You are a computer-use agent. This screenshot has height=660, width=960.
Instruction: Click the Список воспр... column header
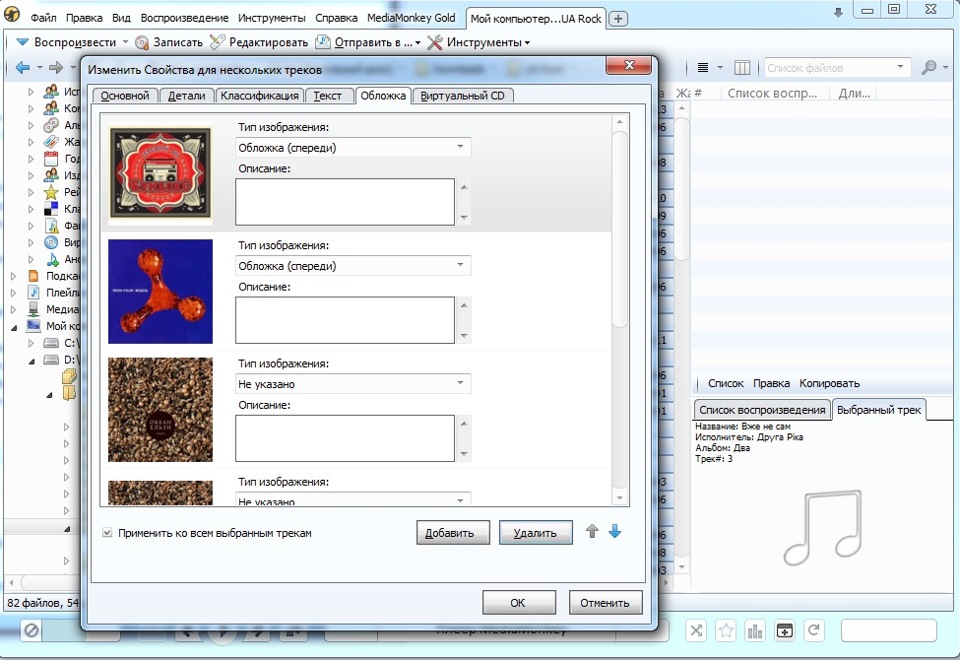tap(772, 94)
